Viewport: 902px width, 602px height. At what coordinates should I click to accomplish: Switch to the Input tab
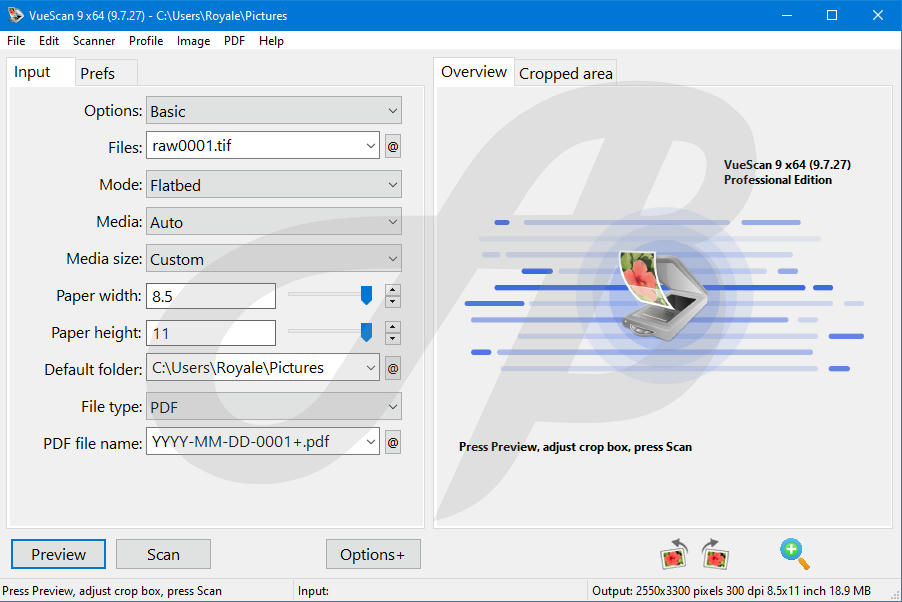tap(41, 72)
